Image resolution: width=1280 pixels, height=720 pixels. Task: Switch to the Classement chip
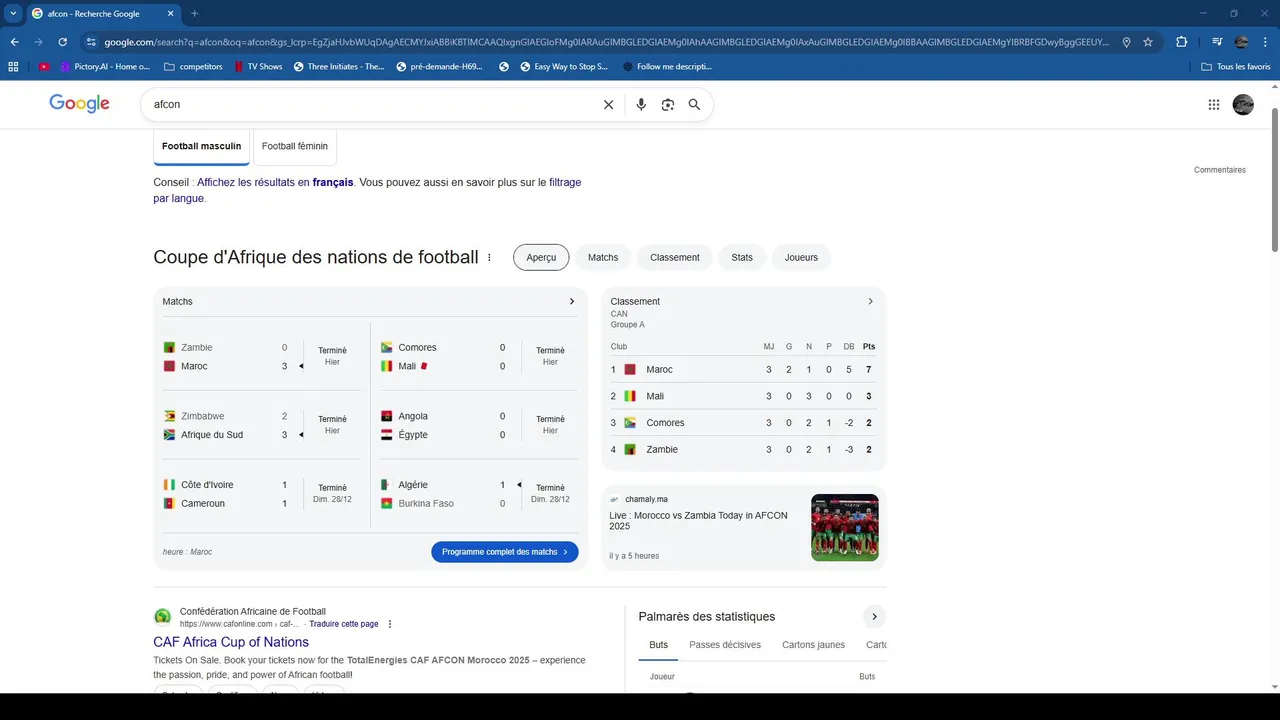tap(675, 257)
